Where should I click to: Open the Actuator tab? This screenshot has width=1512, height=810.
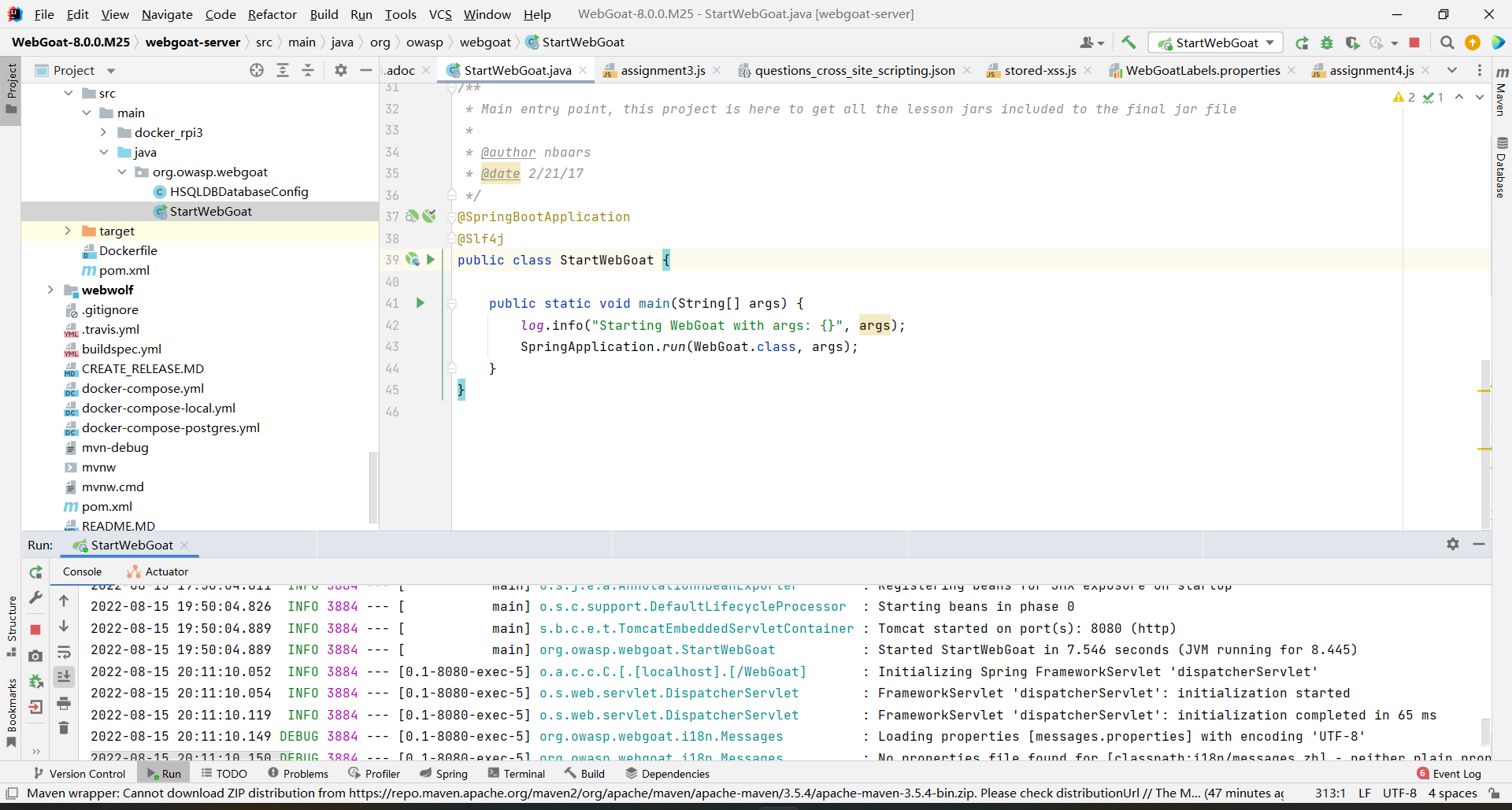(157, 571)
